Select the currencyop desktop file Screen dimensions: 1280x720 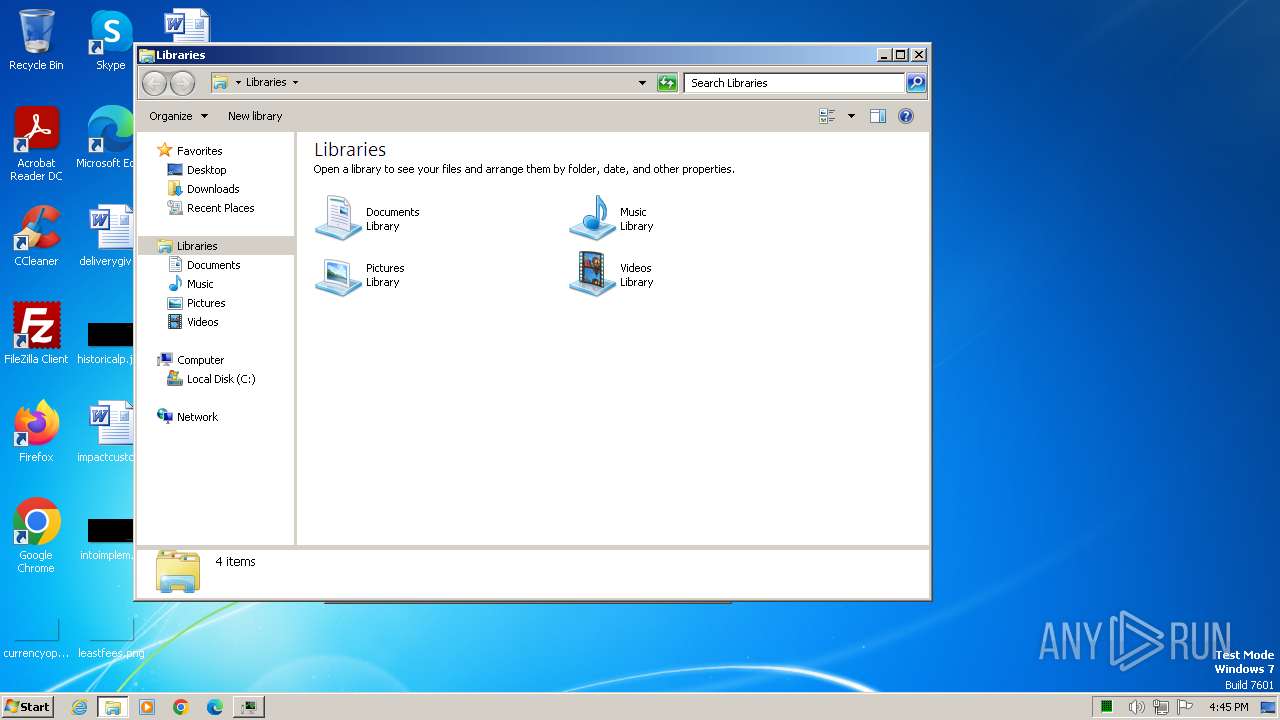pyautogui.click(x=36, y=640)
